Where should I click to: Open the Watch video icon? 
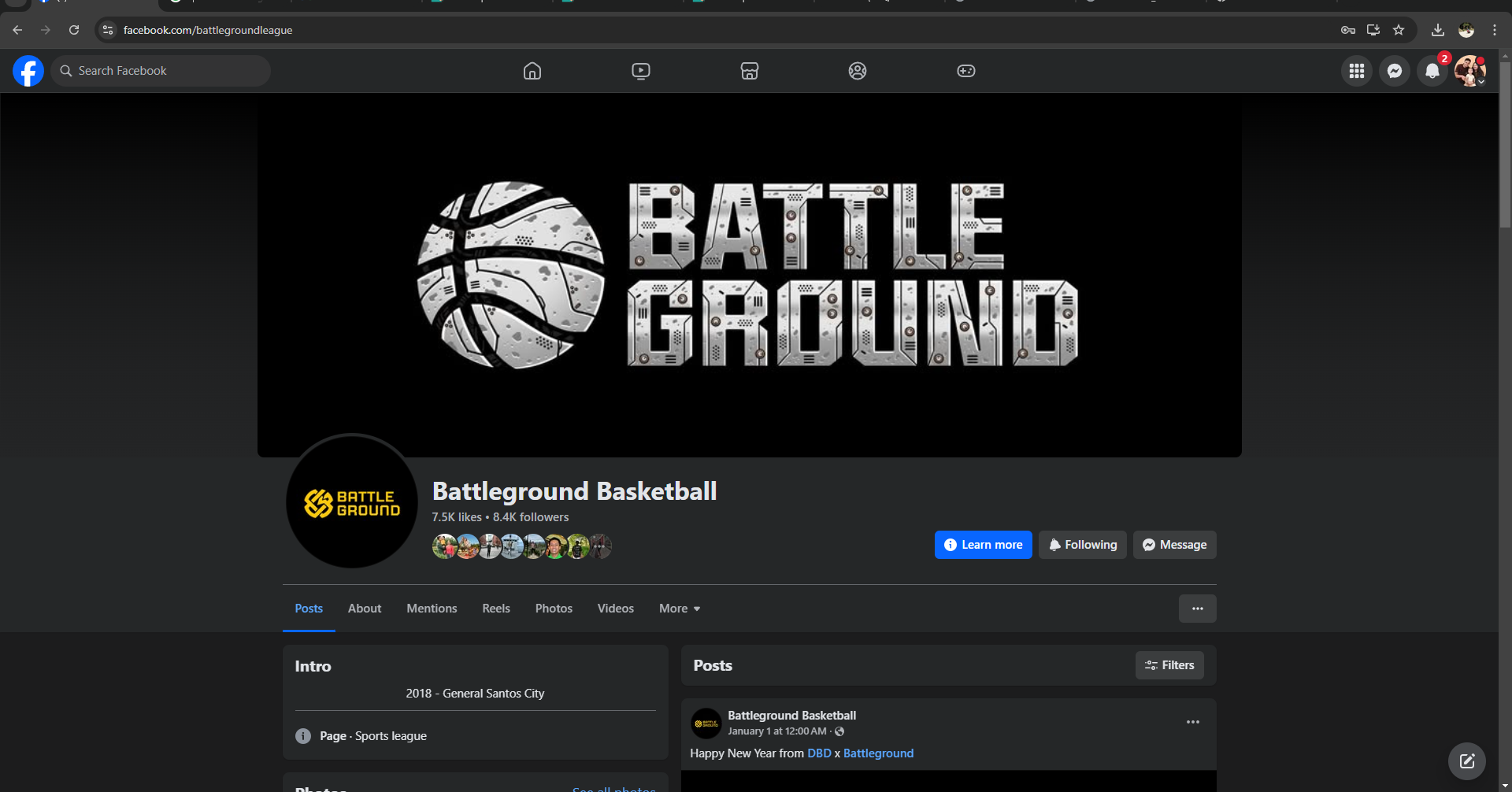click(x=641, y=71)
